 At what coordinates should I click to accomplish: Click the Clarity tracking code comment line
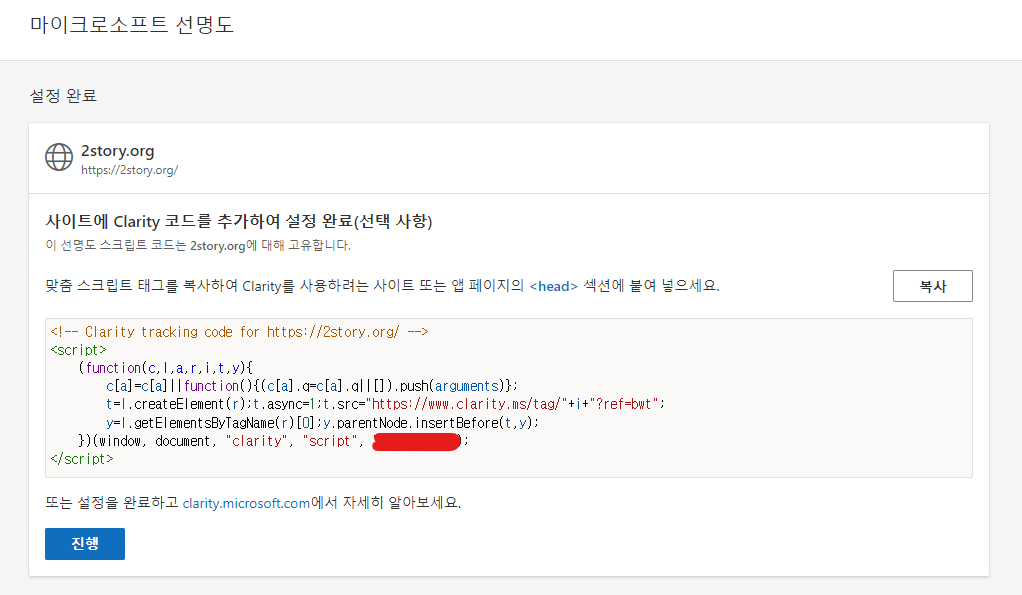(x=235, y=331)
